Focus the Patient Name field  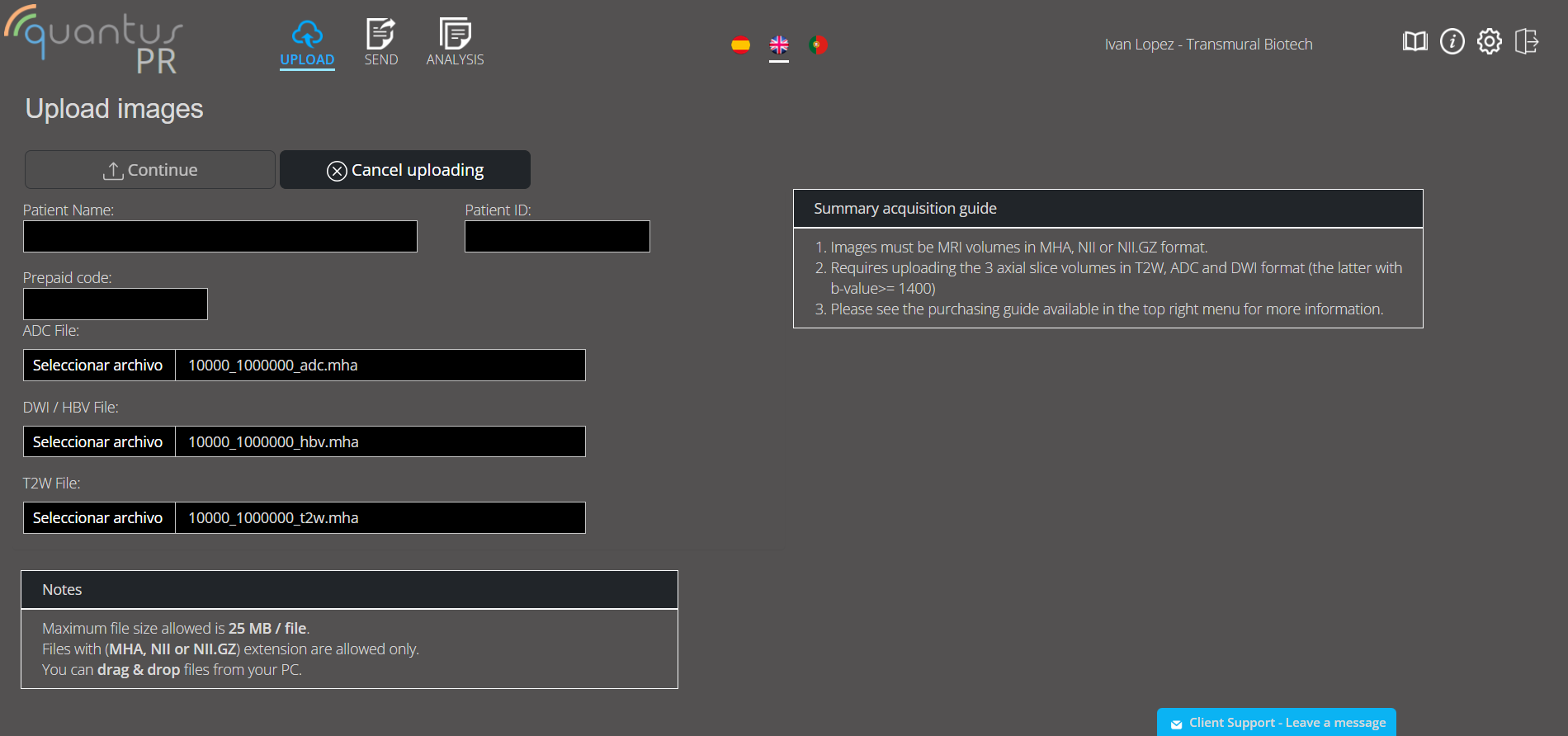pyautogui.click(x=220, y=237)
